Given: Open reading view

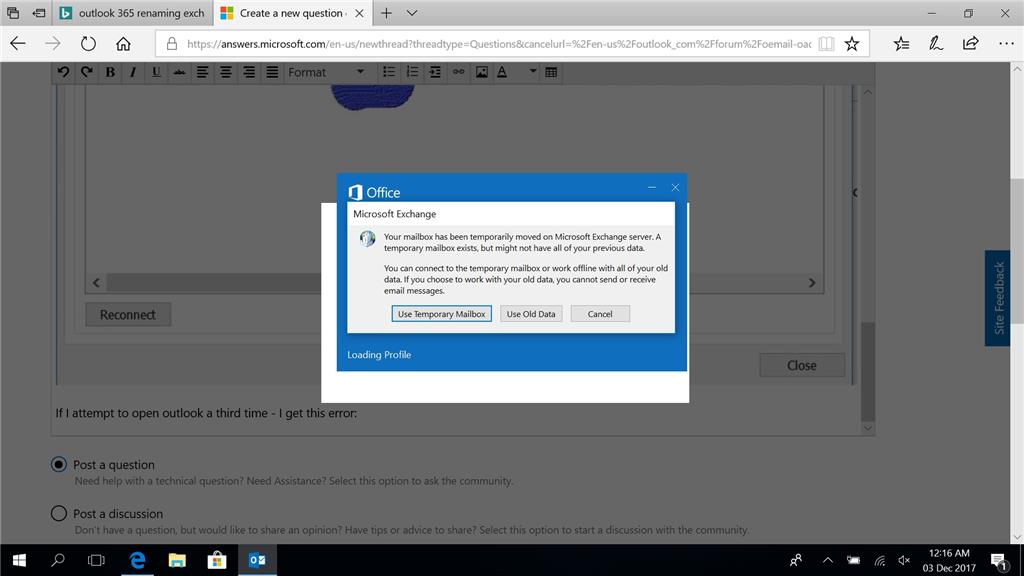Looking at the screenshot, I should [x=826, y=44].
